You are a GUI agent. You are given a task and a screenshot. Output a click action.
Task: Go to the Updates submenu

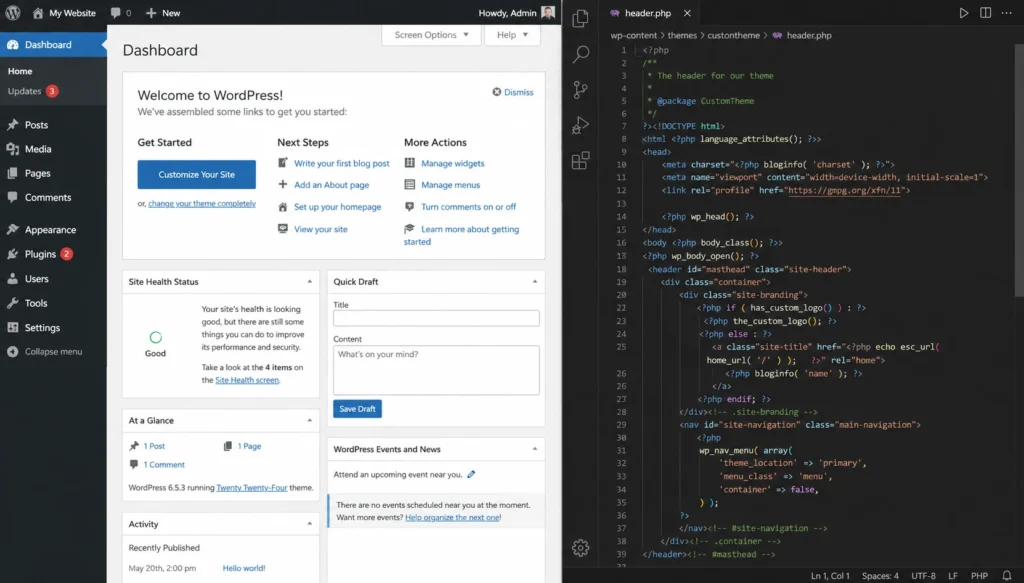tap(33, 91)
